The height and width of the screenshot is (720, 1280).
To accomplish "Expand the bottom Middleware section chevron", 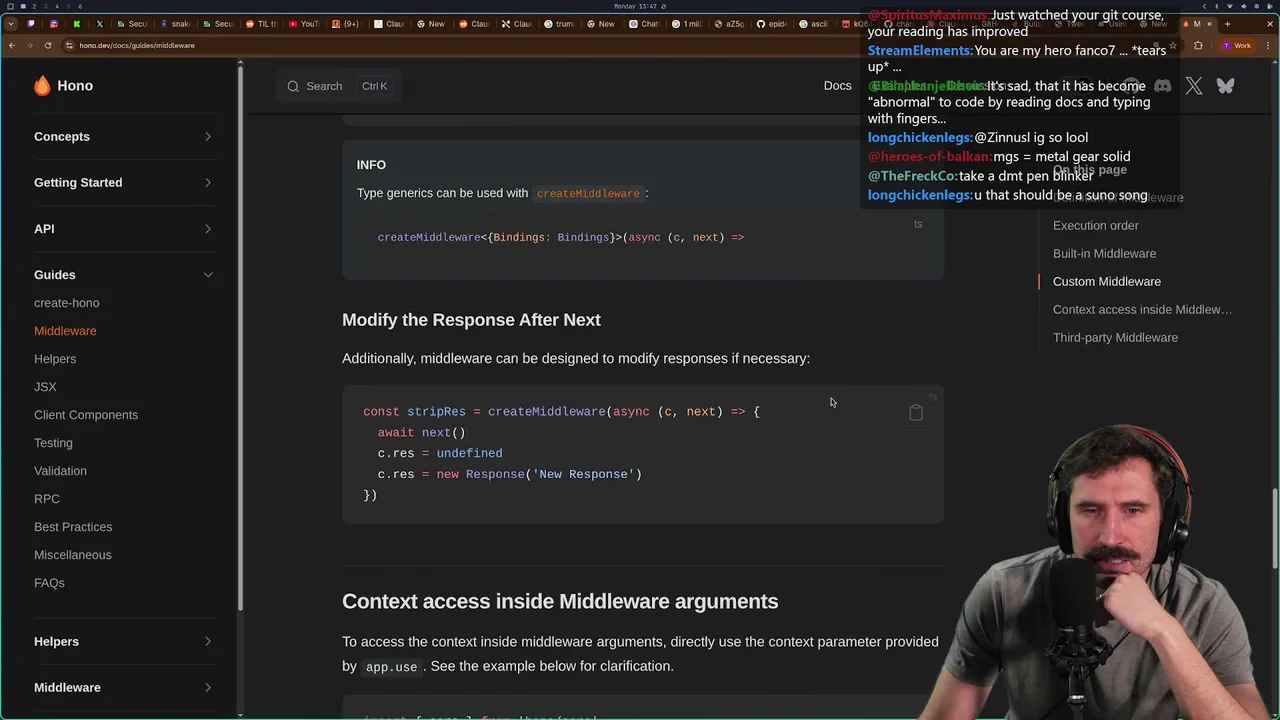I will coord(208,688).
